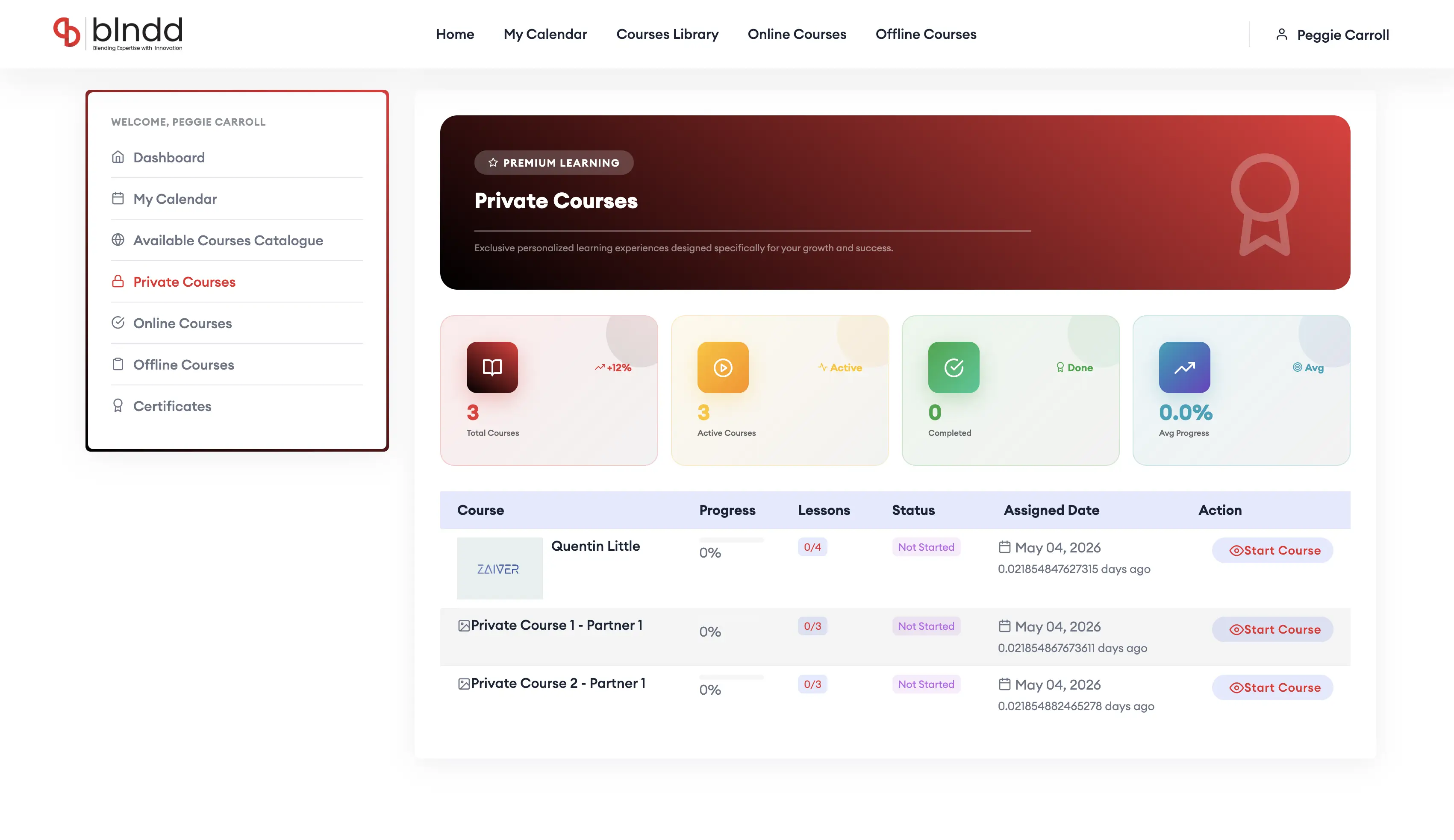Click the Quentin Little course name
This screenshot has height=840, width=1454.
595,546
